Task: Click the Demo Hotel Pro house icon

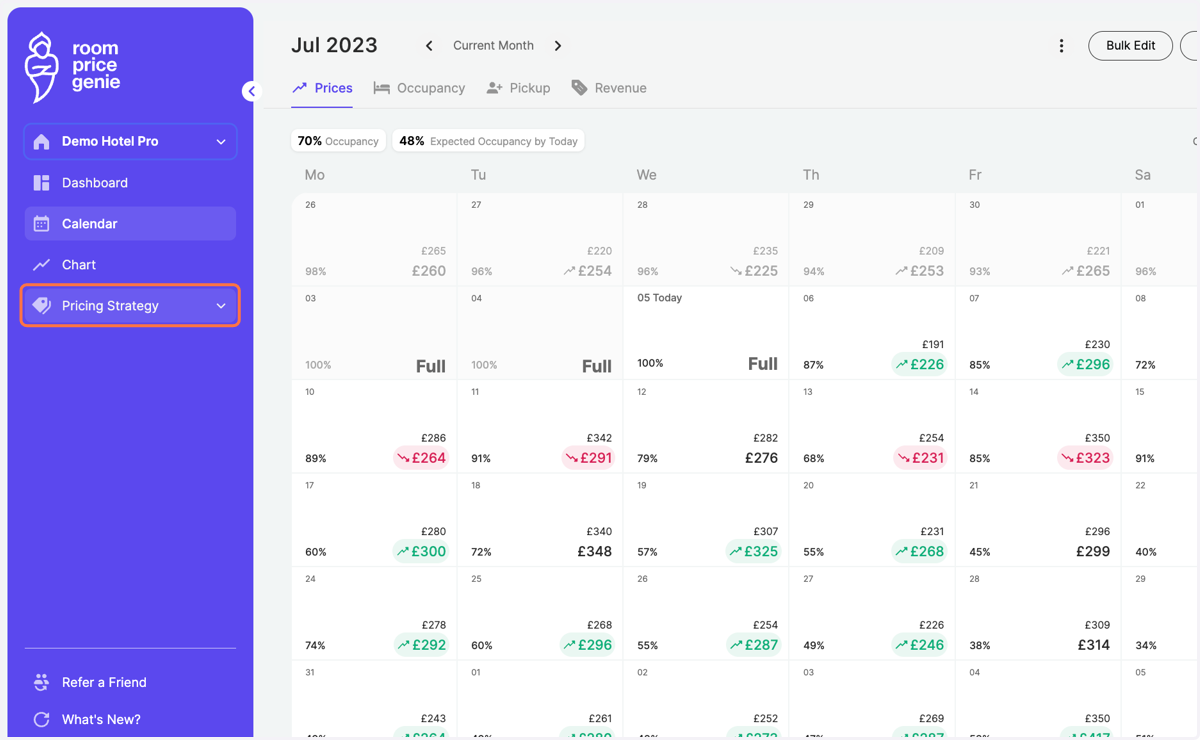Action: point(41,142)
